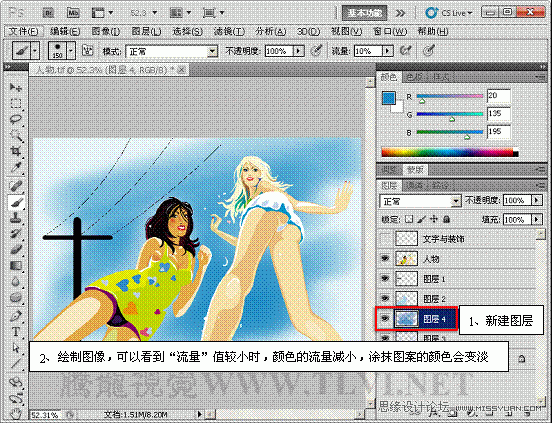The height and width of the screenshot is (423, 552).
Task: Select the Line shape tool
Action: click(15, 363)
